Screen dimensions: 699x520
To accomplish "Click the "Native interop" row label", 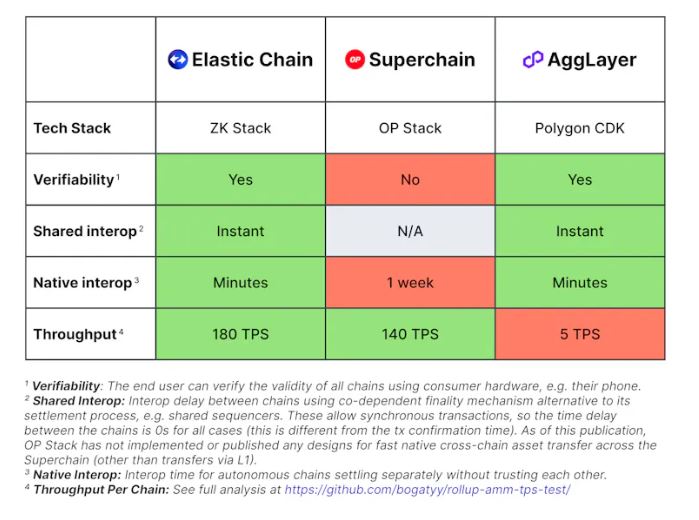I will (x=83, y=283).
